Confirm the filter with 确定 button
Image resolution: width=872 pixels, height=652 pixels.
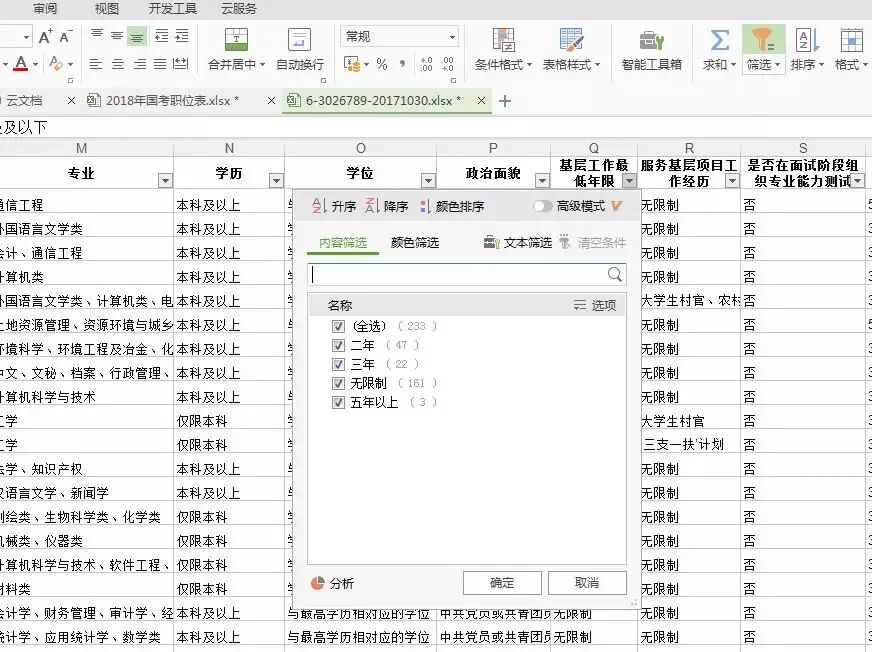pyautogui.click(x=501, y=582)
